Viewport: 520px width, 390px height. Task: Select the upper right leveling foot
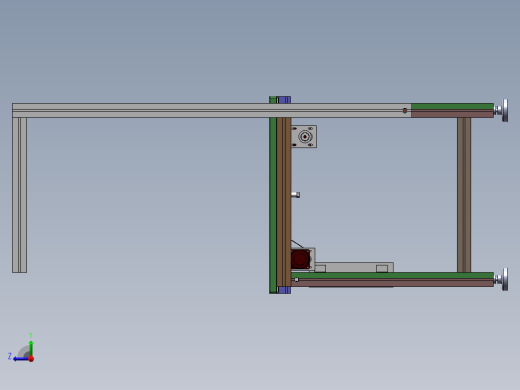502,110
